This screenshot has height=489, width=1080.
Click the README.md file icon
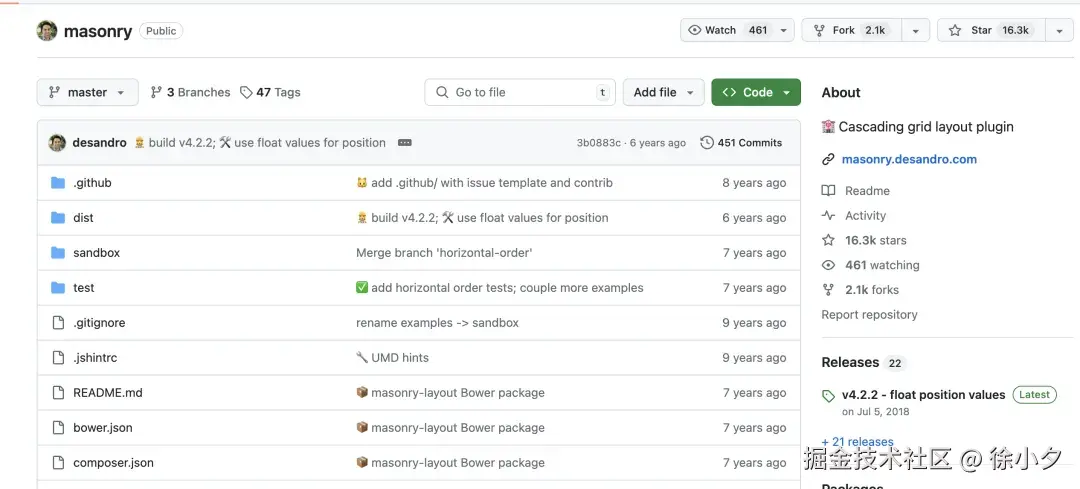pos(59,393)
